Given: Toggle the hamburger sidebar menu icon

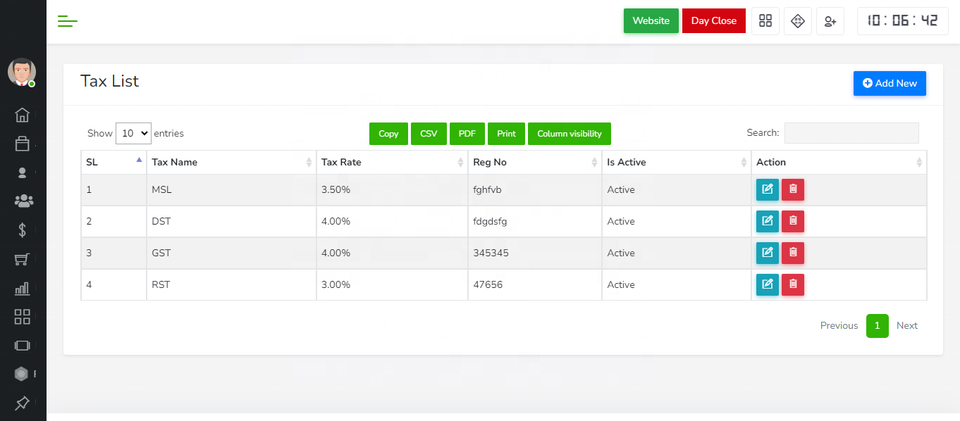Looking at the screenshot, I should [67, 21].
